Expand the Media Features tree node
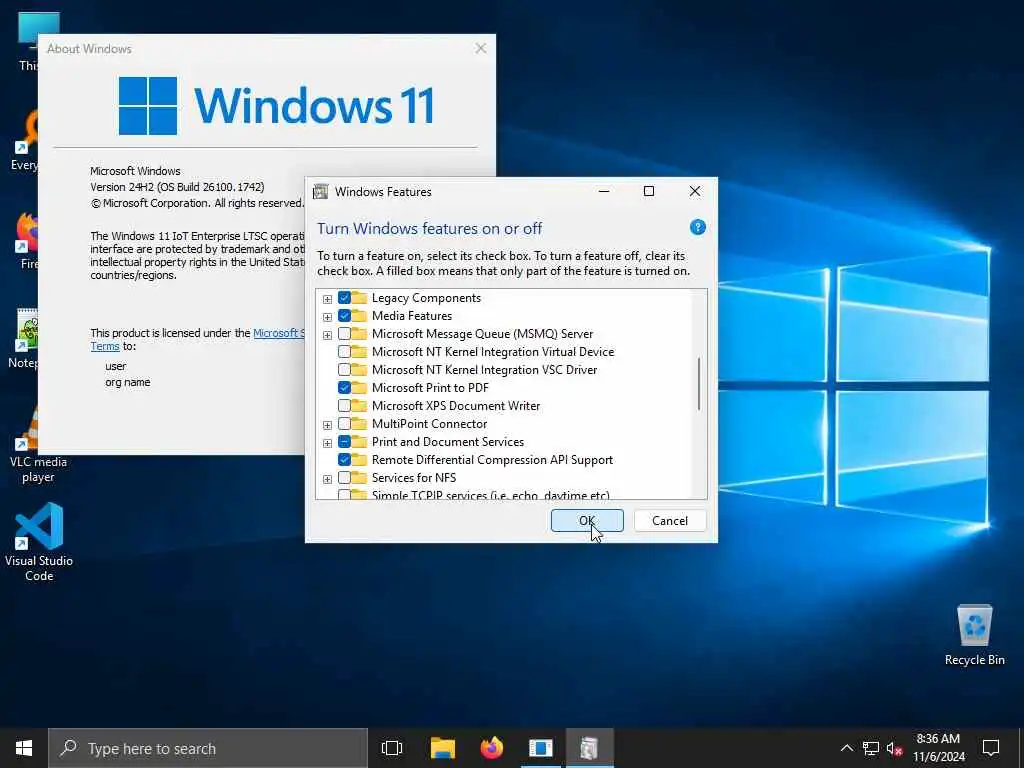Image resolution: width=1024 pixels, height=768 pixels. [327, 317]
